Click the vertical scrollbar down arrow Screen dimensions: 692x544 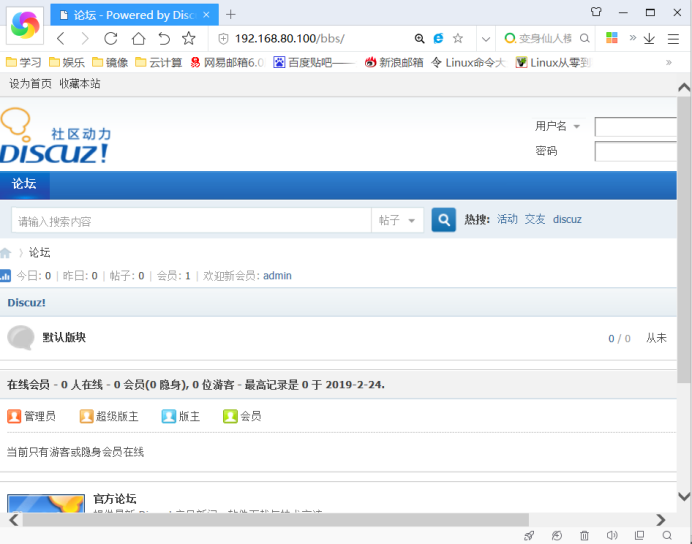click(x=684, y=496)
